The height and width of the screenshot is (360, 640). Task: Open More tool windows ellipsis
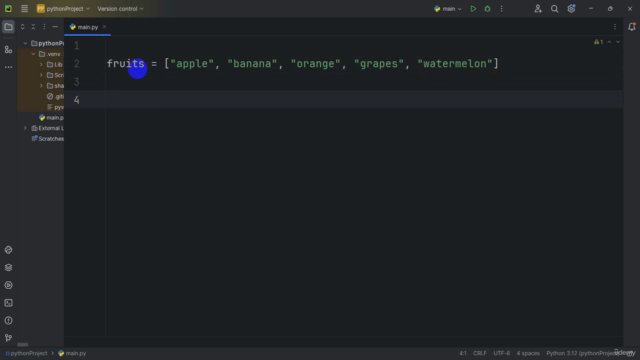pos(8,67)
